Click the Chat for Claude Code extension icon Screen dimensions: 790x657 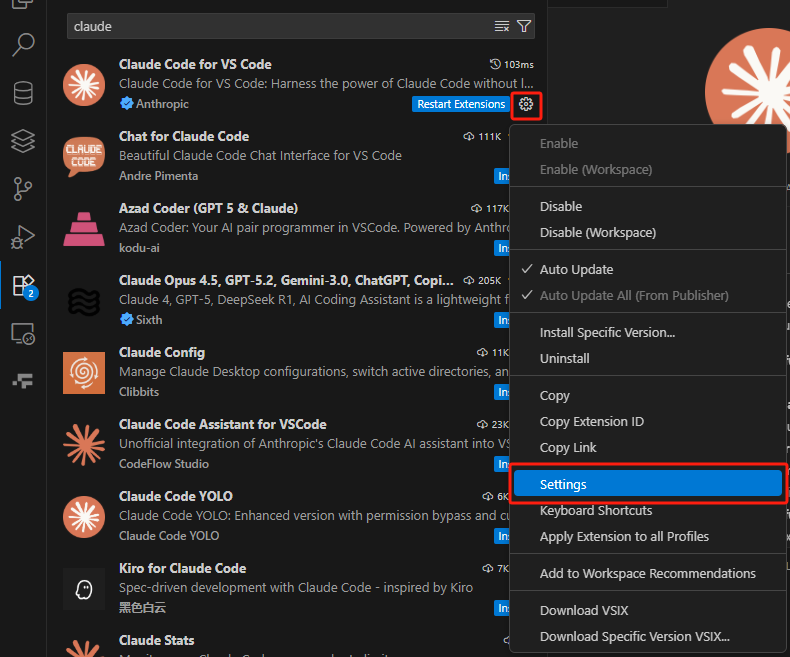pos(84,157)
